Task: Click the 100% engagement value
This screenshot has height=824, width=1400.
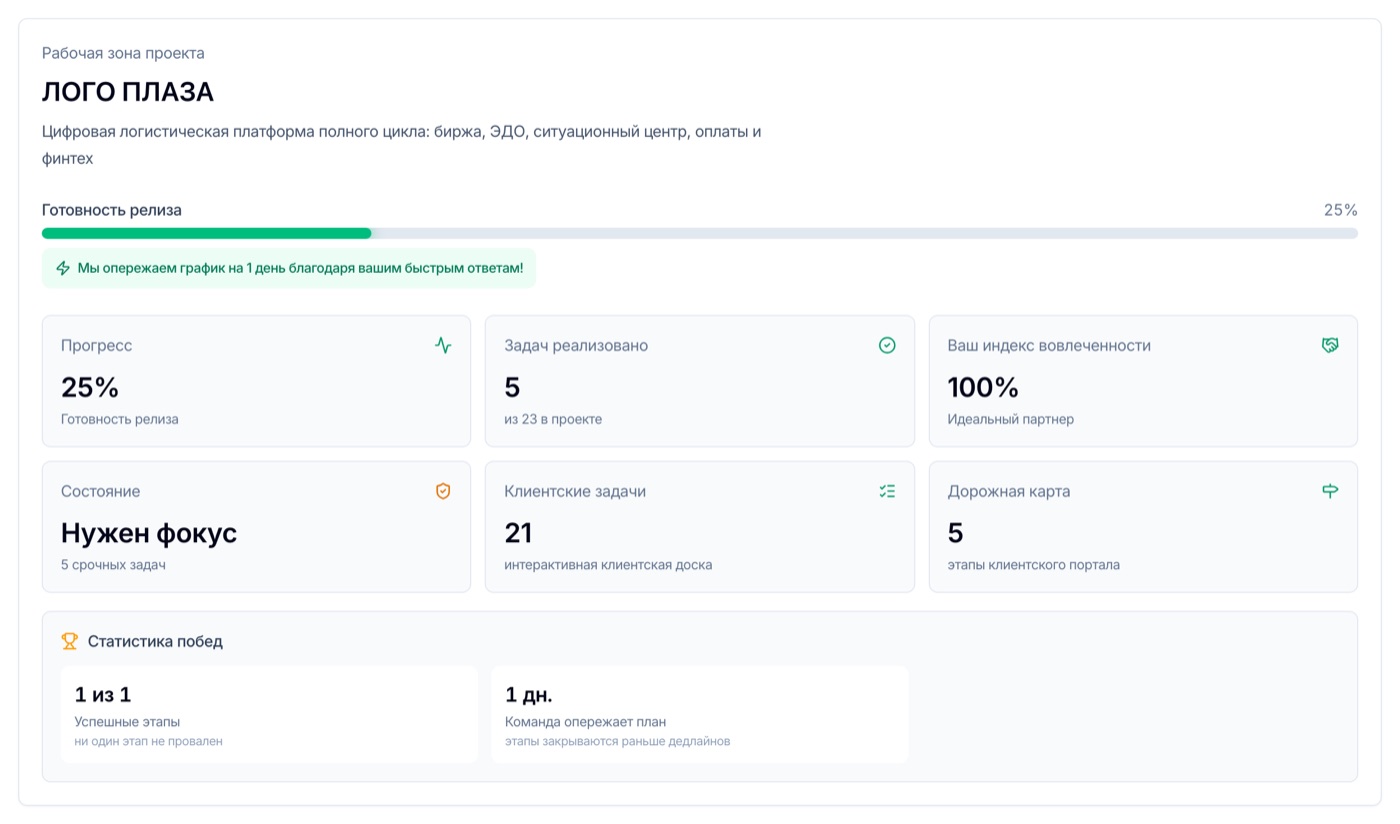Action: pos(983,387)
